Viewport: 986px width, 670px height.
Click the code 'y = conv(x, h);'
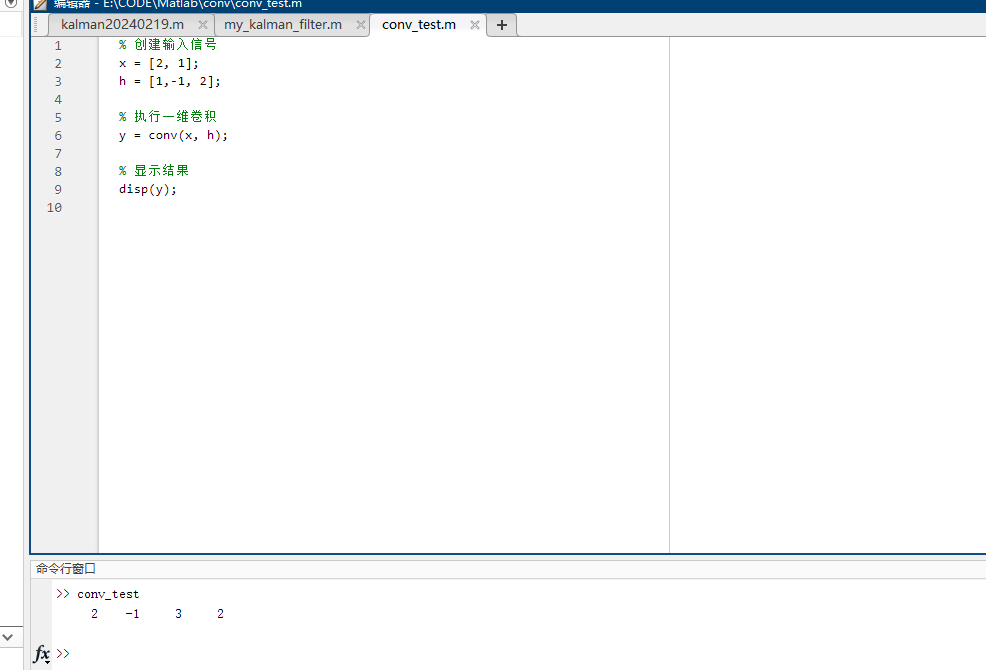[x=174, y=135]
